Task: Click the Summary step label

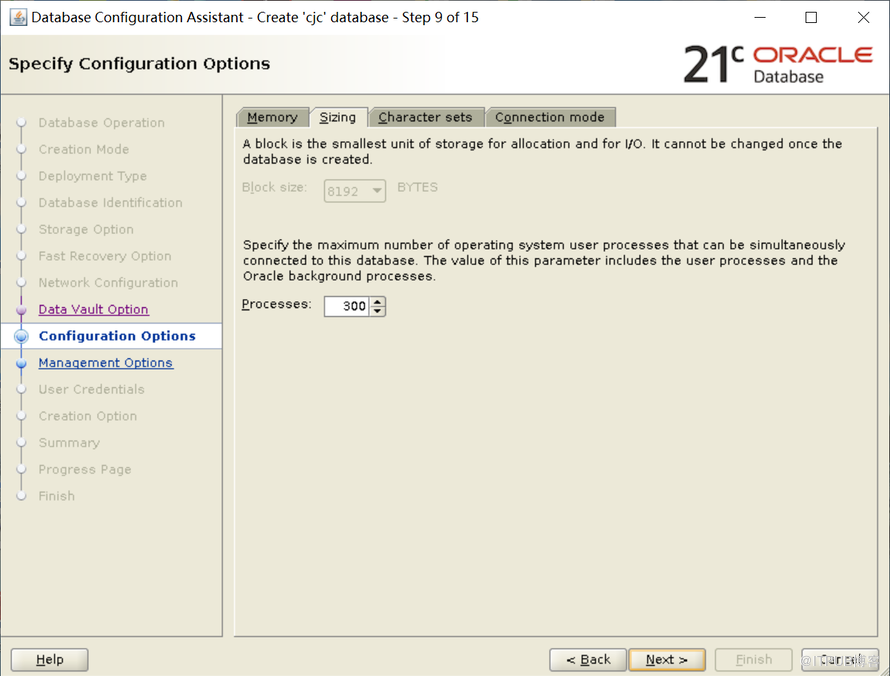Action: click(x=69, y=443)
